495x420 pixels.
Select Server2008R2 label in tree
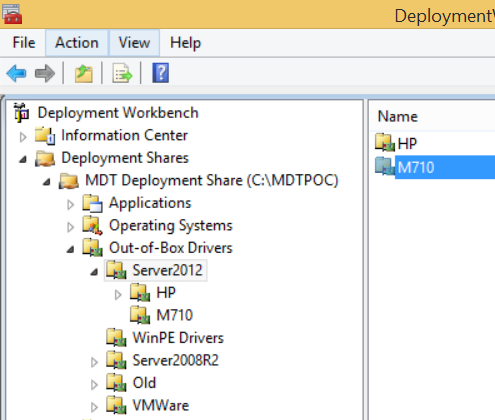[x=175, y=360]
